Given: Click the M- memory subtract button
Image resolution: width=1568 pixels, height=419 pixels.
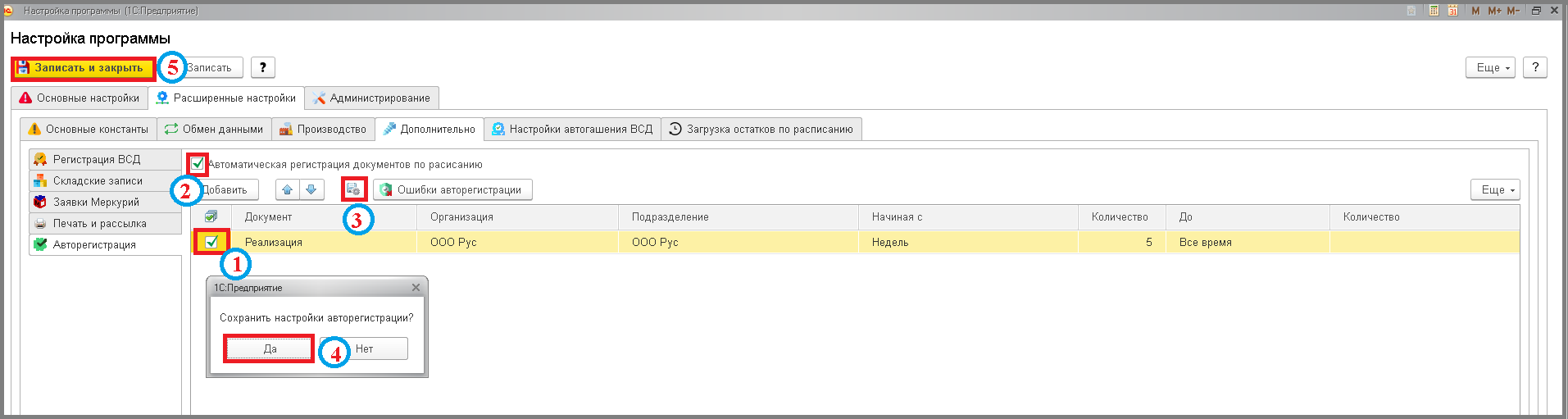Looking at the screenshot, I should (1513, 11).
